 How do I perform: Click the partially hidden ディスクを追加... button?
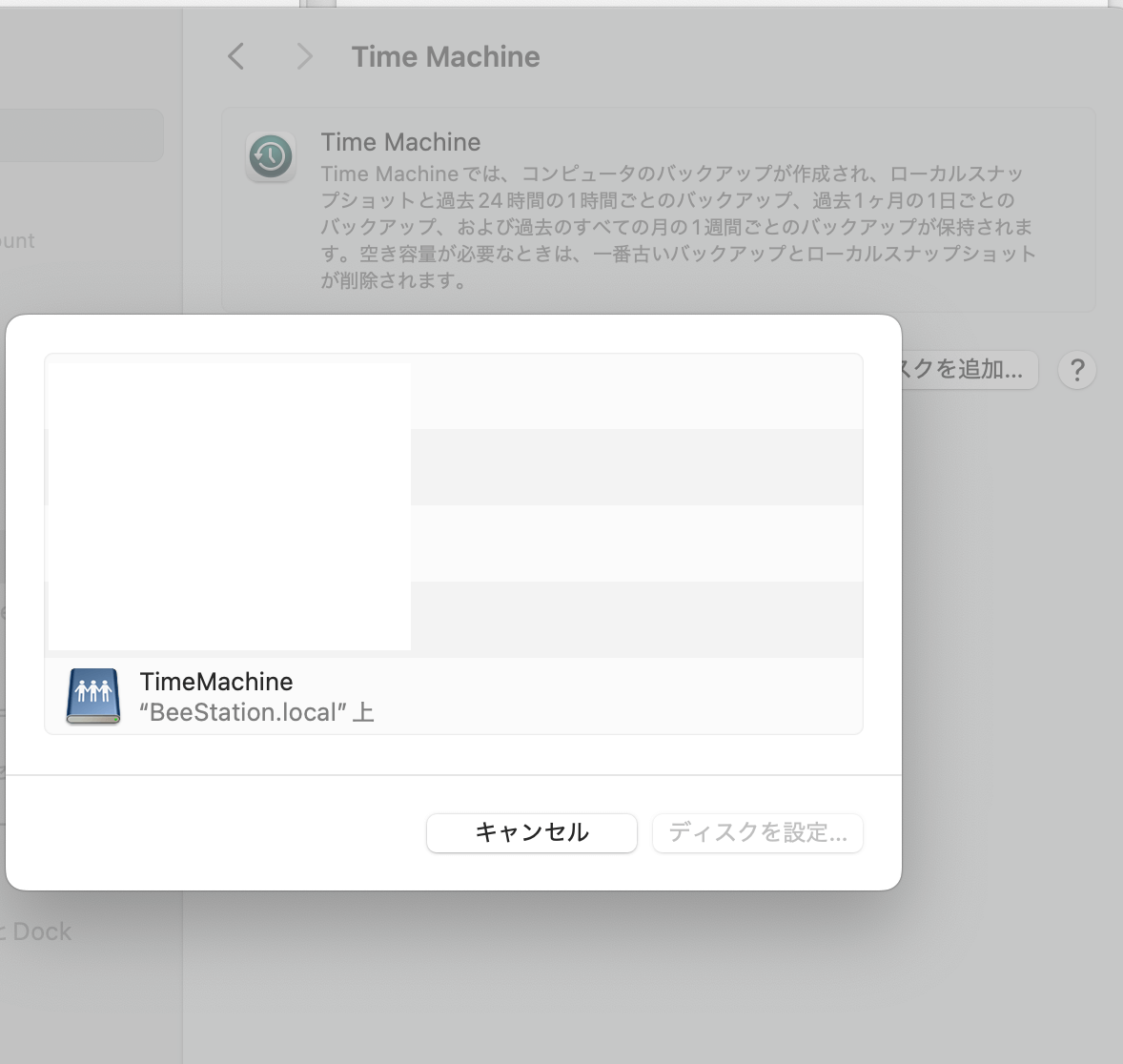pos(970,370)
